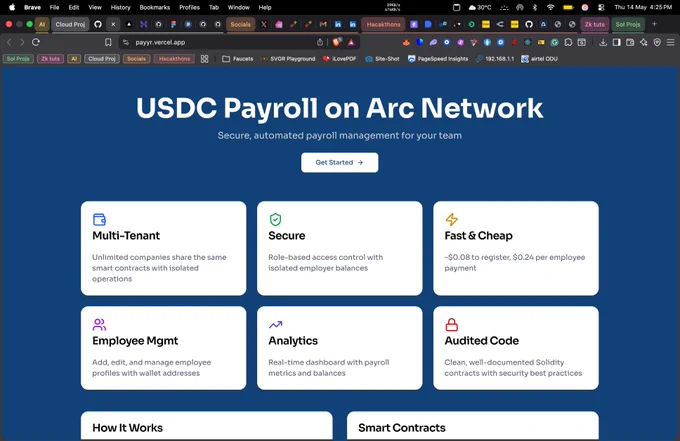
Task: Collapse the Hacakthons tab group label
Action: pyautogui.click(x=383, y=24)
